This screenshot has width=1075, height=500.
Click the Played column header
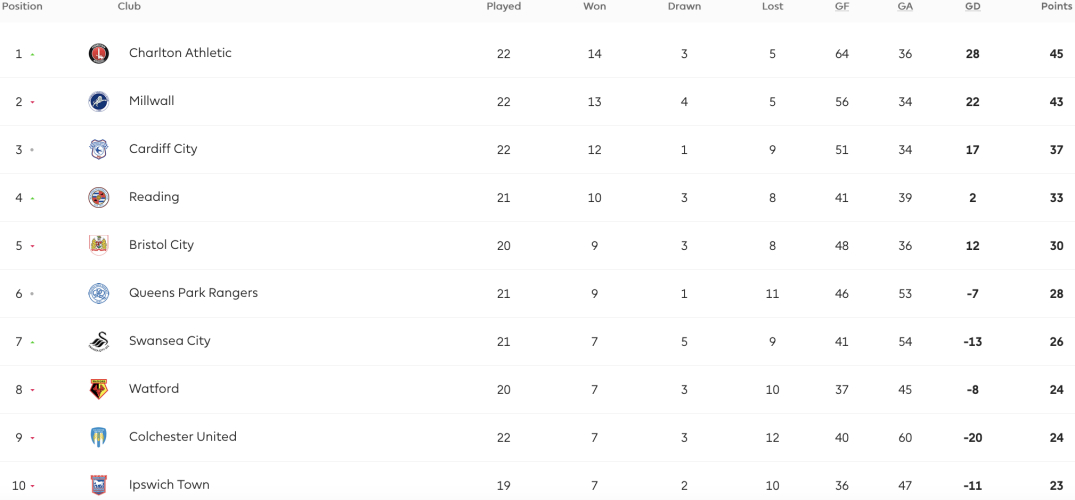point(504,6)
